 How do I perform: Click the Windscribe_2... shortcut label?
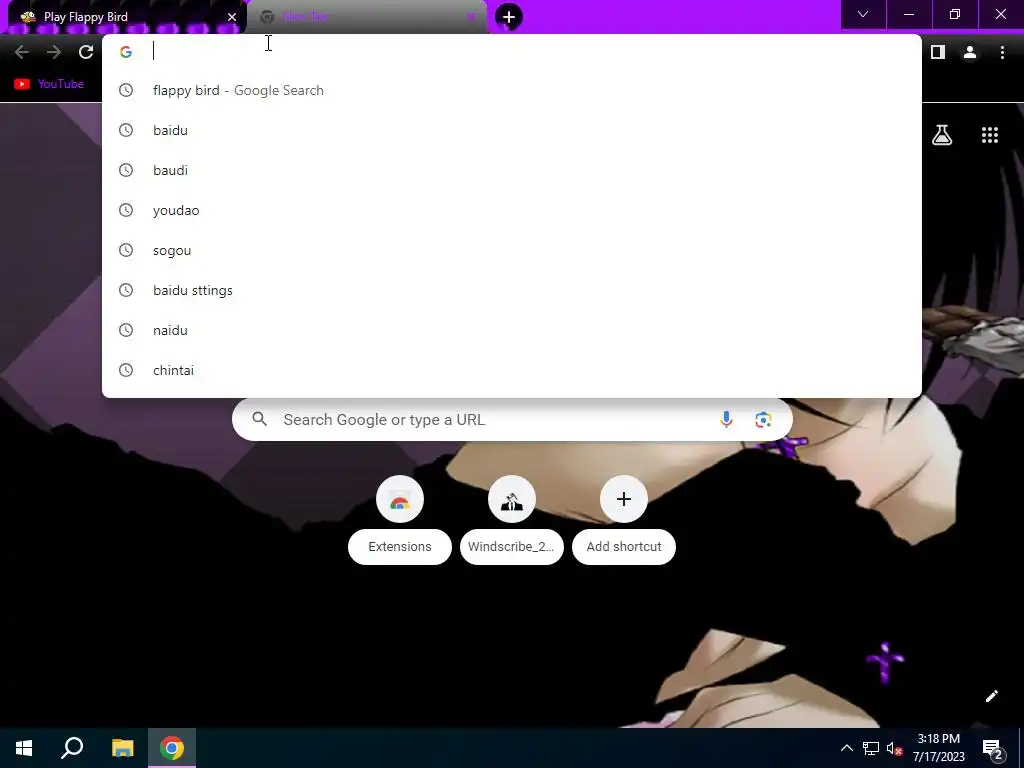(x=511, y=547)
